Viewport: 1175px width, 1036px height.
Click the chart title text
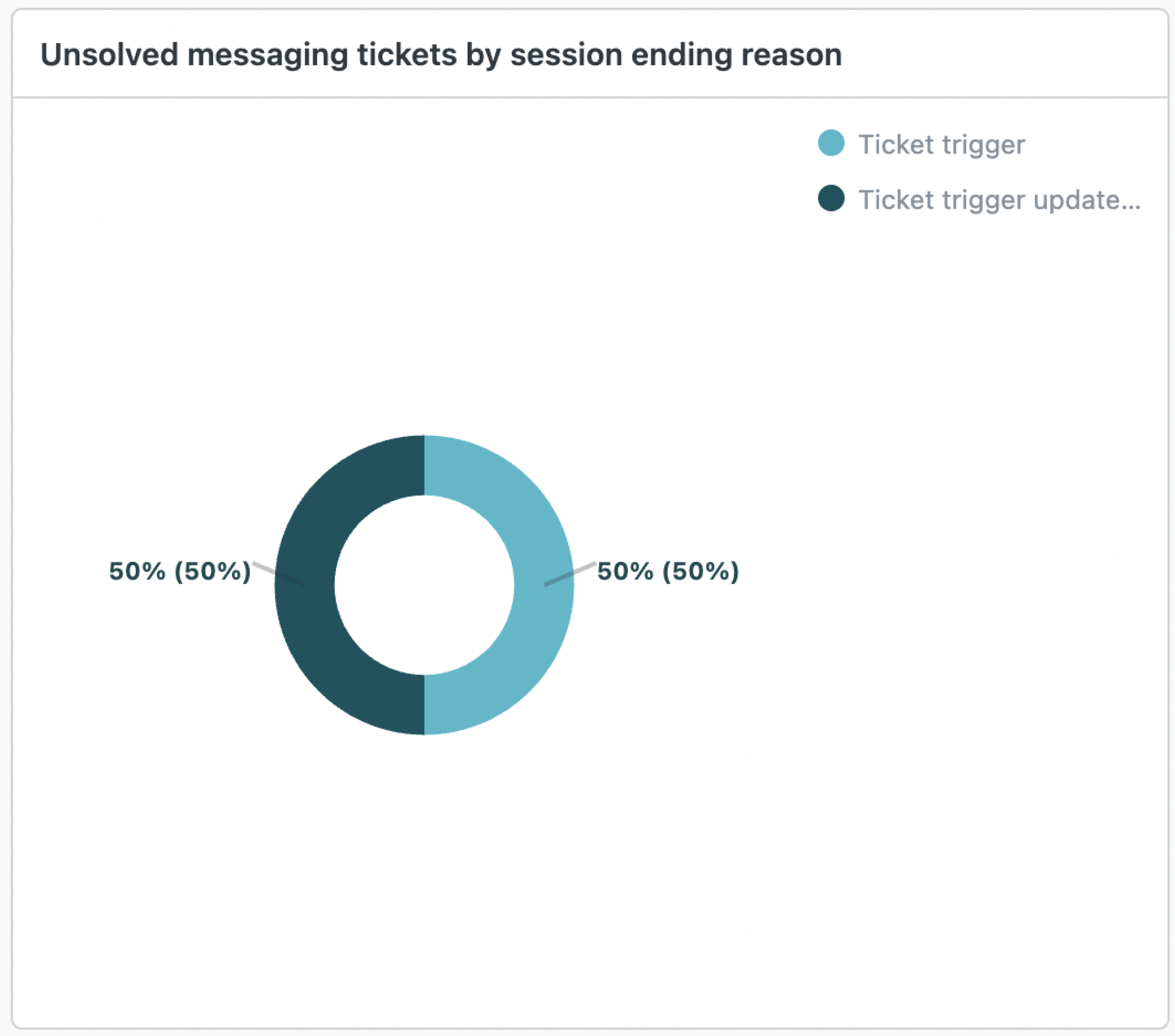coord(441,55)
